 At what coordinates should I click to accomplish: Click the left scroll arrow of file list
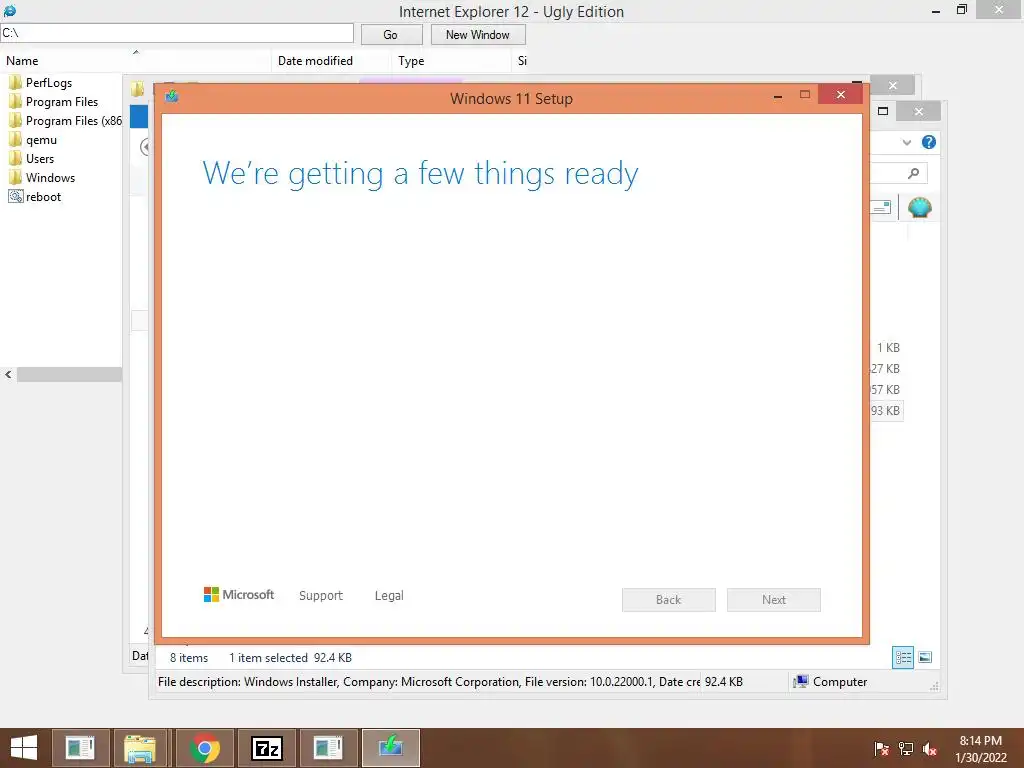(8, 375)
